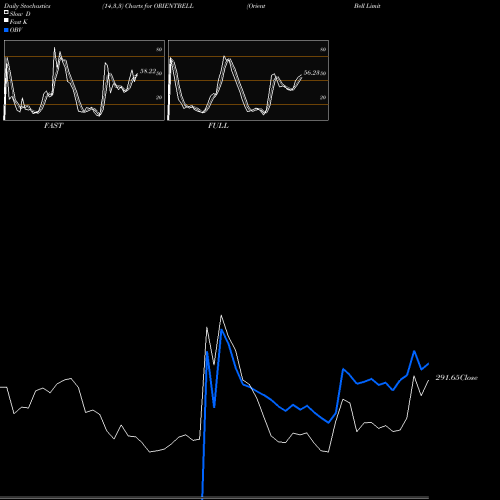This screenshot has width=500, height=500.
Task: Click the 50 axis label in FAST chart
Action: click(159, 73)
